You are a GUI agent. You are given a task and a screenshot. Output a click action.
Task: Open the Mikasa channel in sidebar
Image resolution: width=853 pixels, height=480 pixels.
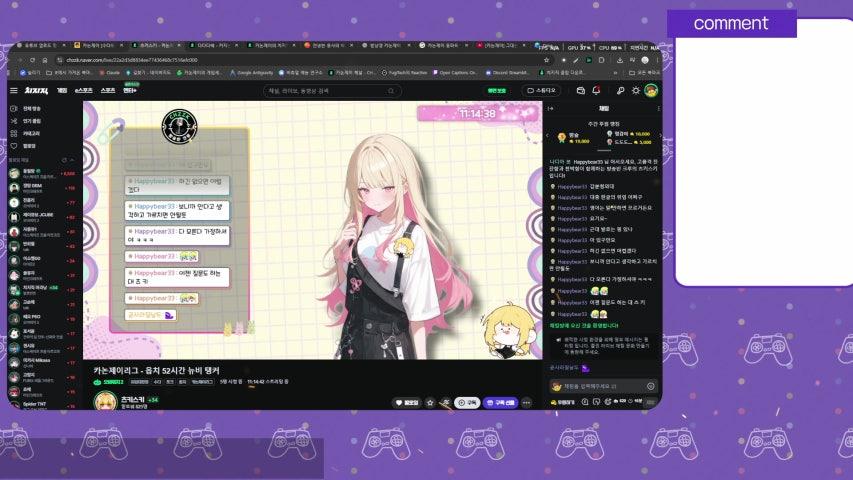[42, 362]
